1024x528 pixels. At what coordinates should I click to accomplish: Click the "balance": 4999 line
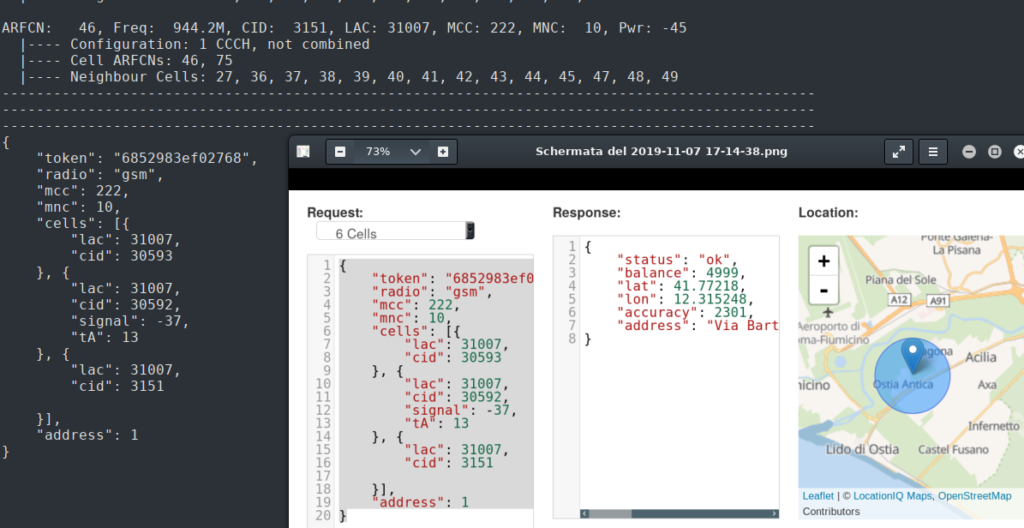coord(680,272)
